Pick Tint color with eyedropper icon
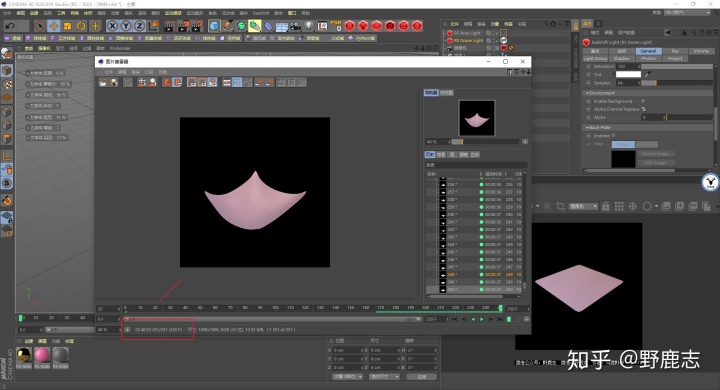720x390 pixels. 648,74
